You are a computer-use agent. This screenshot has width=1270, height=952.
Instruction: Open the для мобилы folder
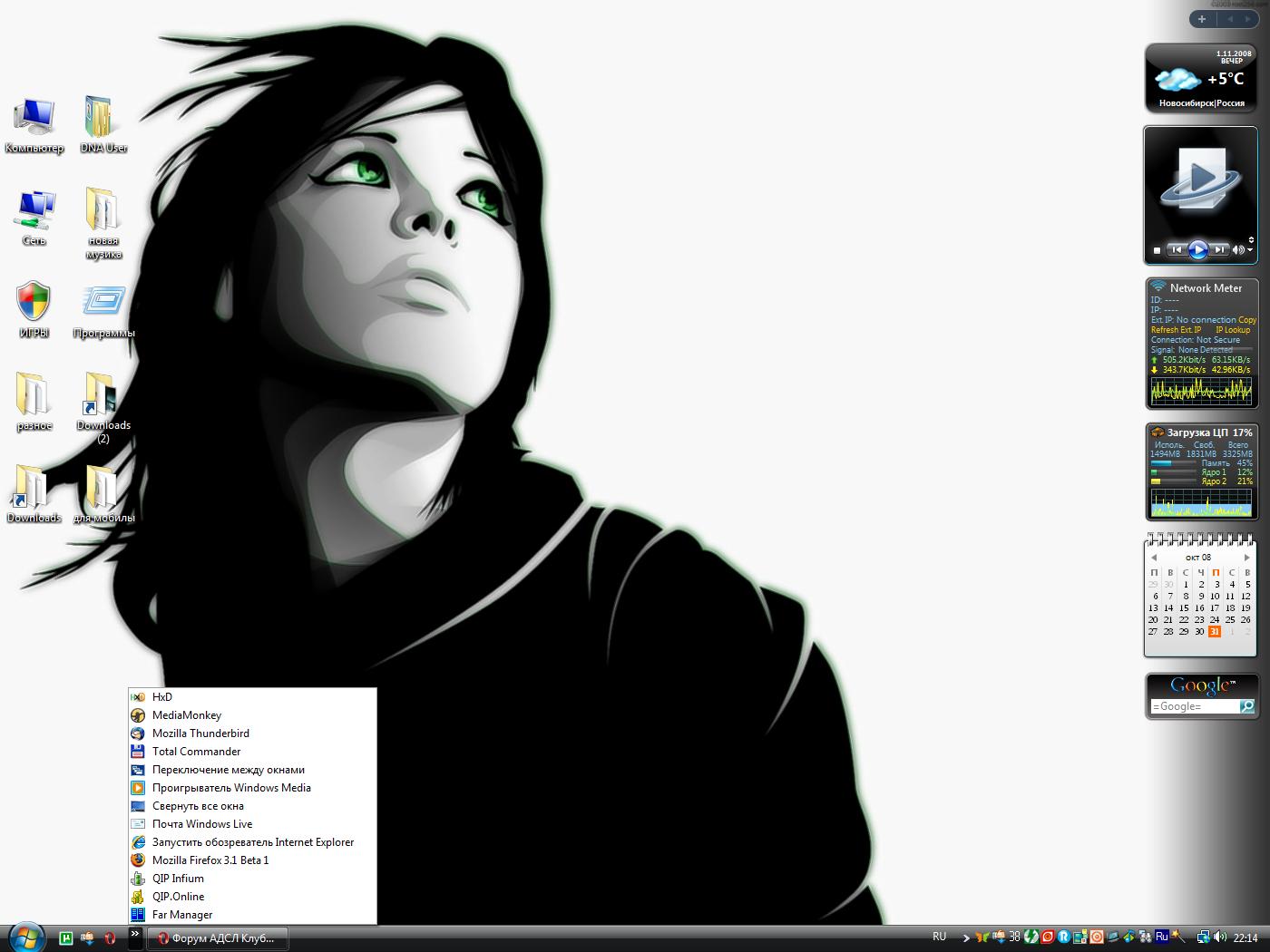pyautogui.click(x=103, y=494)
